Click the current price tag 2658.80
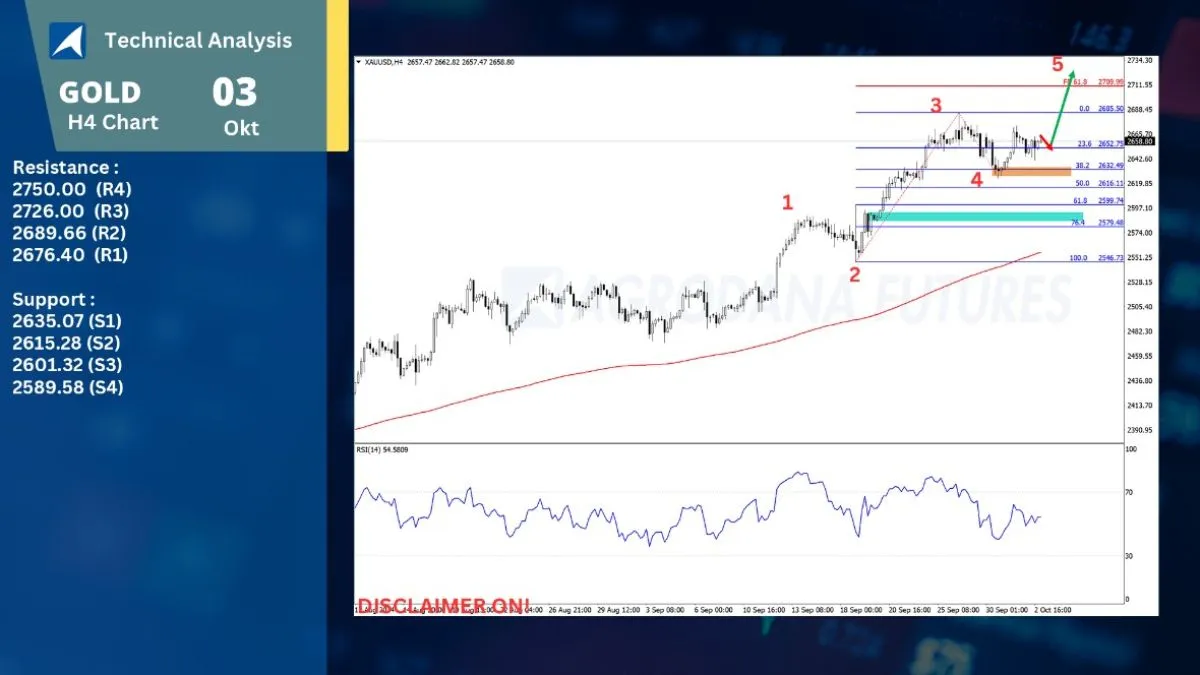 pyautogui.click(x=1140, y=142)
